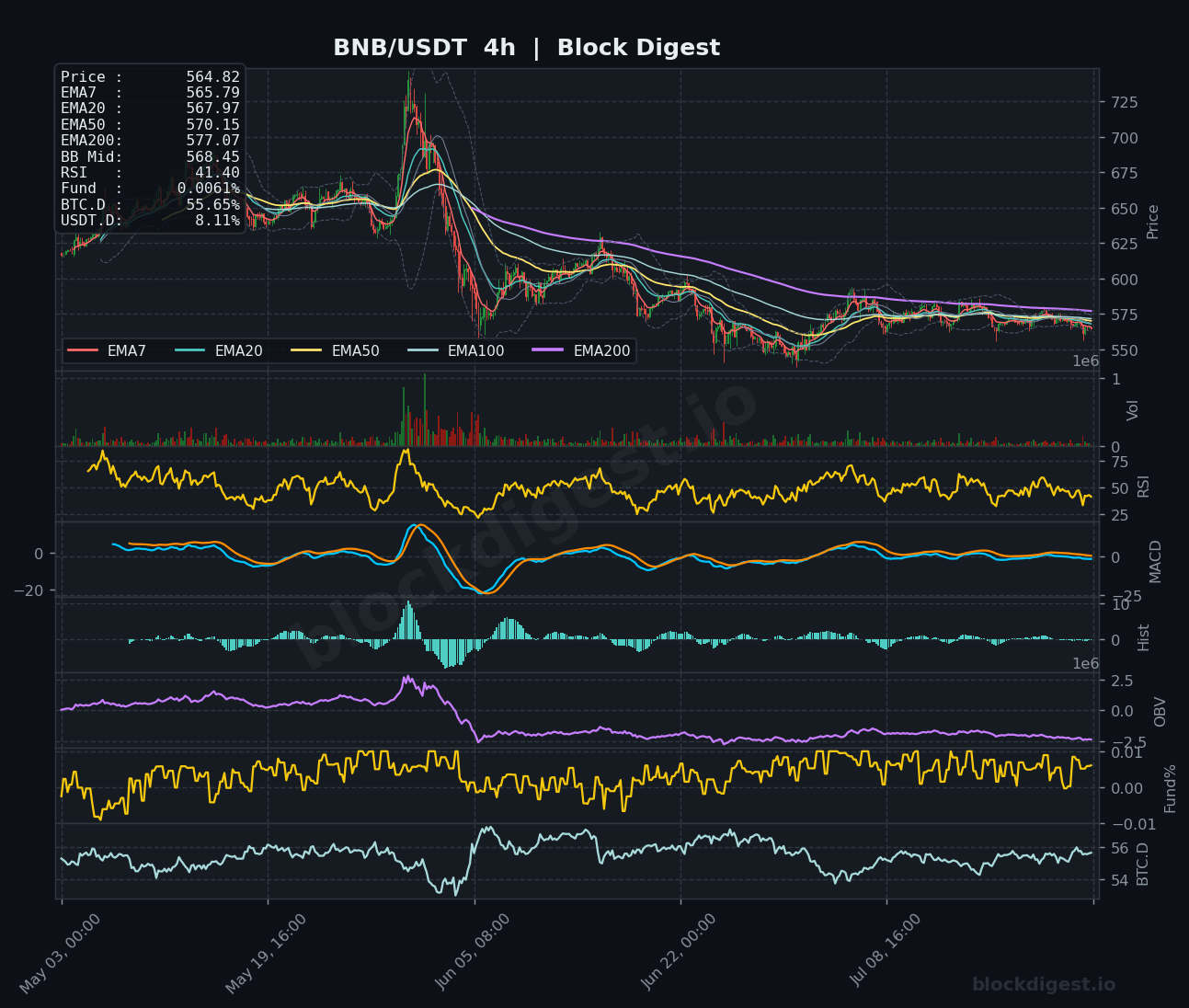Click the 700 price axis tick
1189x1008 pixels.
pos(1125,138)
